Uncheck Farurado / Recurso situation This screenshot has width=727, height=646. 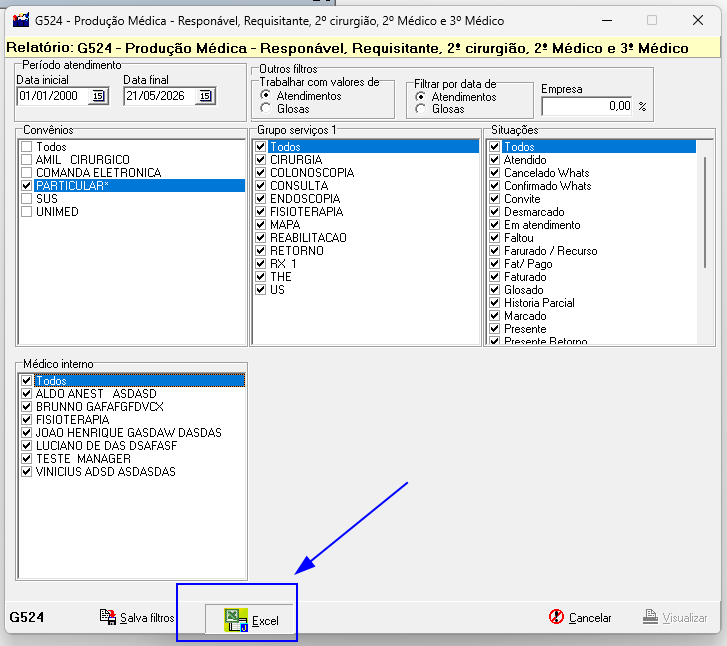pyautogui.click(x=495, y=250)
